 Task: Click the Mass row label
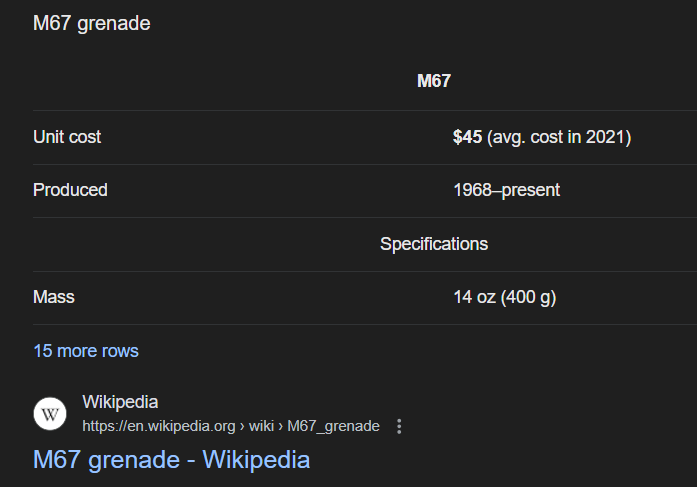click(x=54, y=297)
